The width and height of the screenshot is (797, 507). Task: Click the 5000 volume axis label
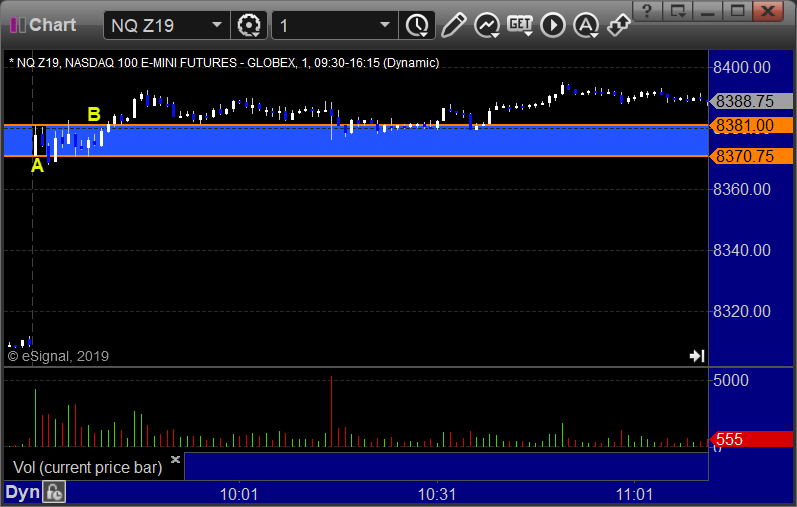tap(730, 380)
